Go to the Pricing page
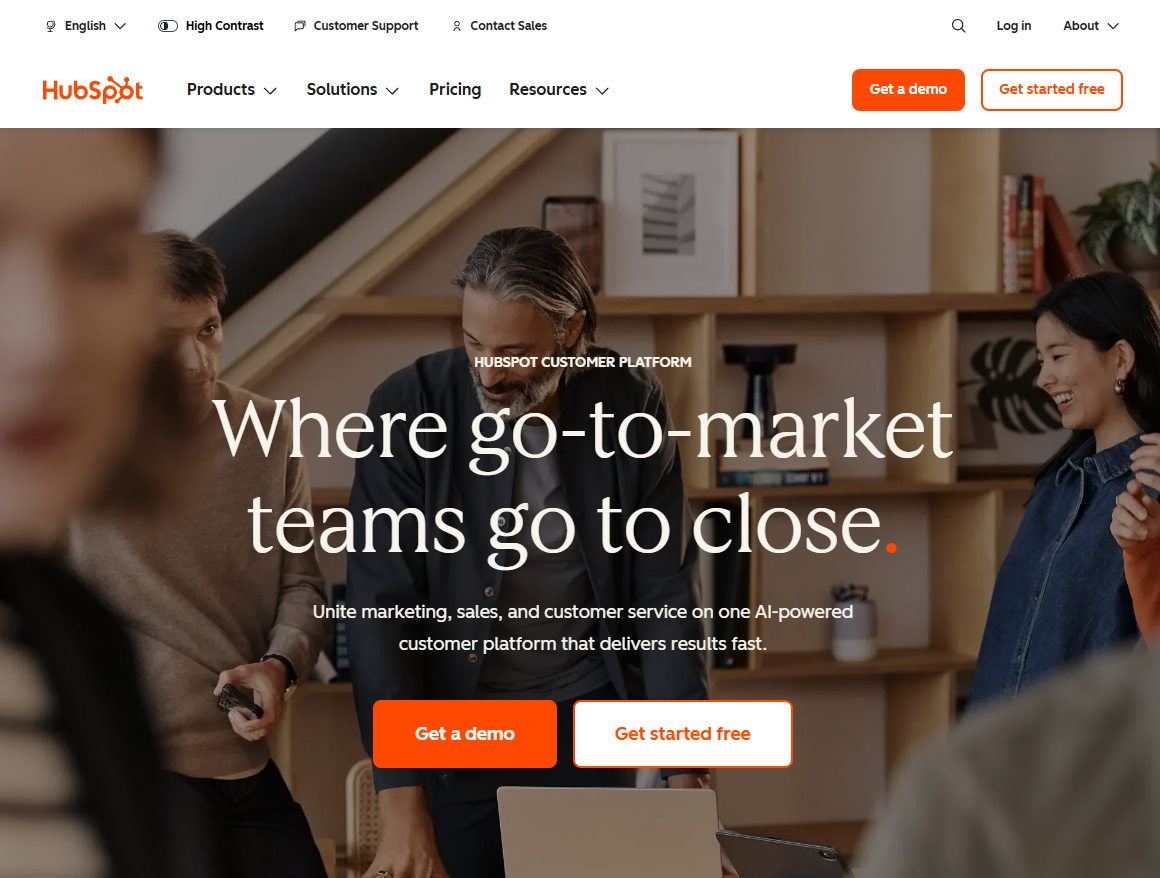 click(x=455, y=90)
